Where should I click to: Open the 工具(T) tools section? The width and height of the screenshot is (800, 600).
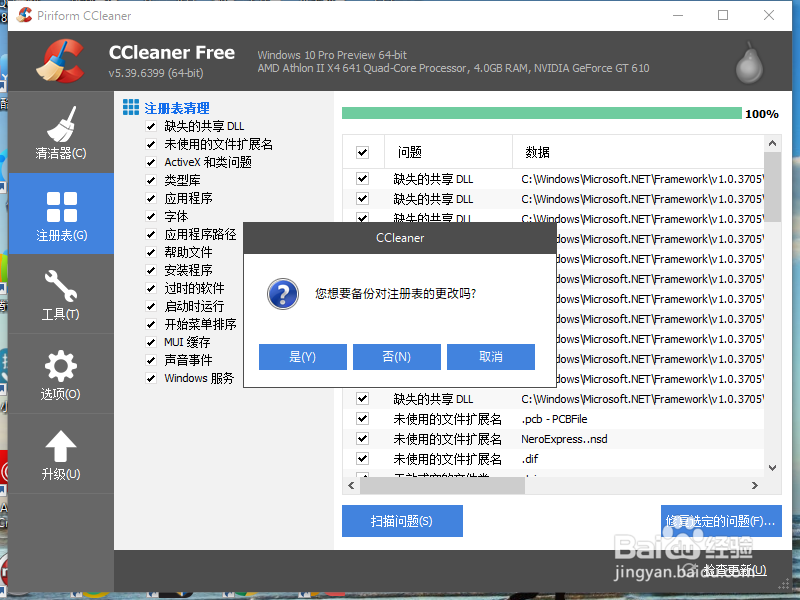point(61,294)
